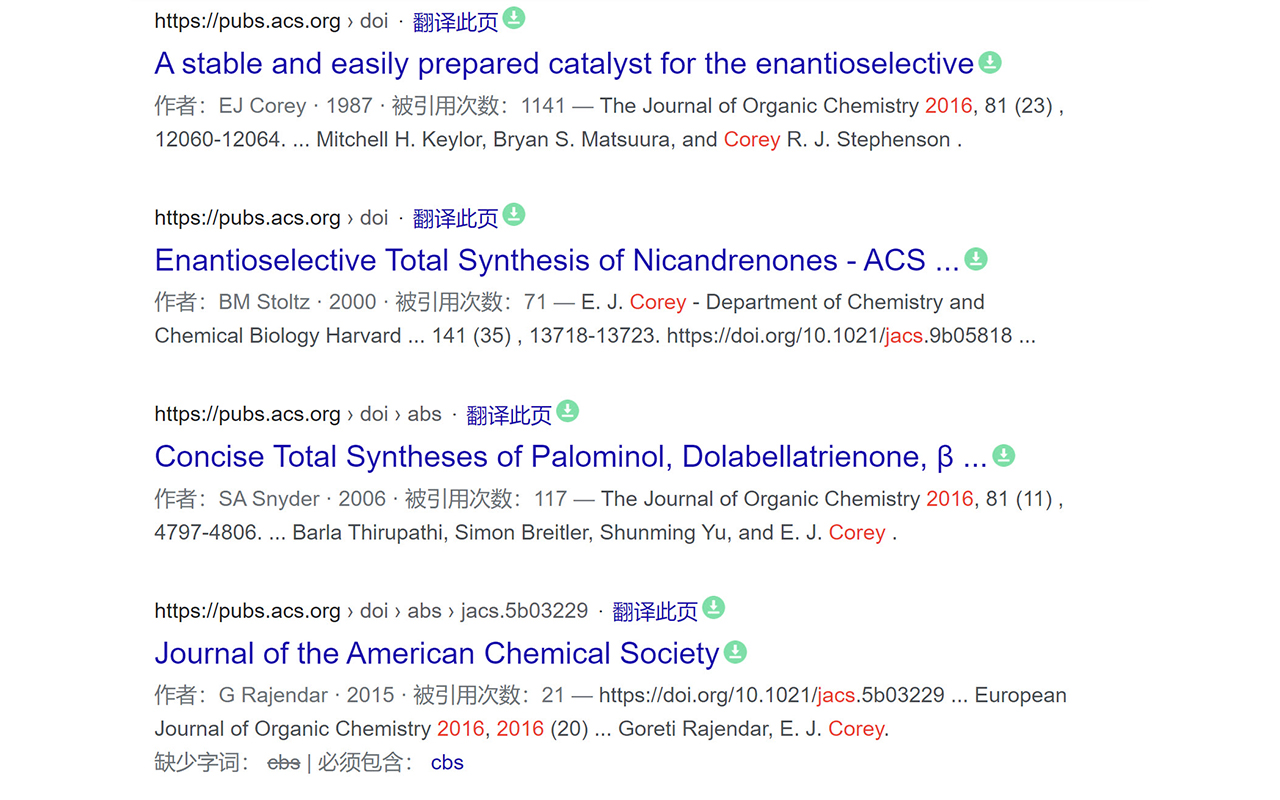1280x800 pixels.
Task: Open Enantioselective Total Synthesis of Nicandrenones result
Action: [x=557, y=261]
